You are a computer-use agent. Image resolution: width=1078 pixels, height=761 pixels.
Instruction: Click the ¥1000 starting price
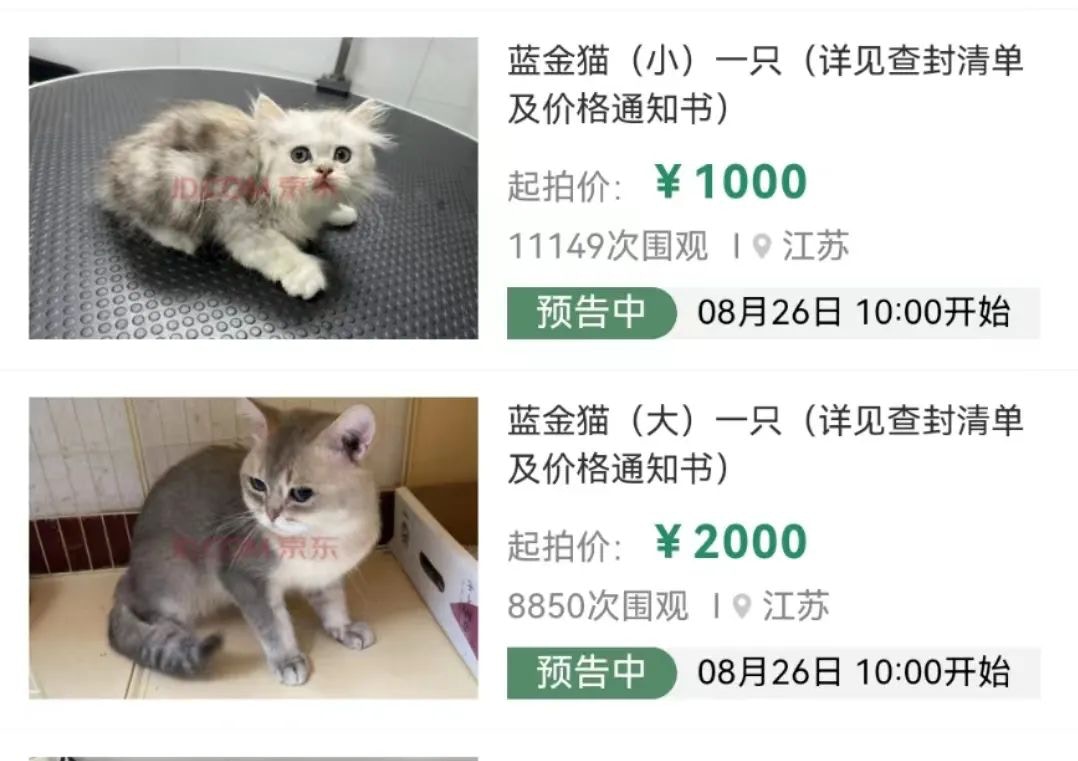tap(730, 181)
